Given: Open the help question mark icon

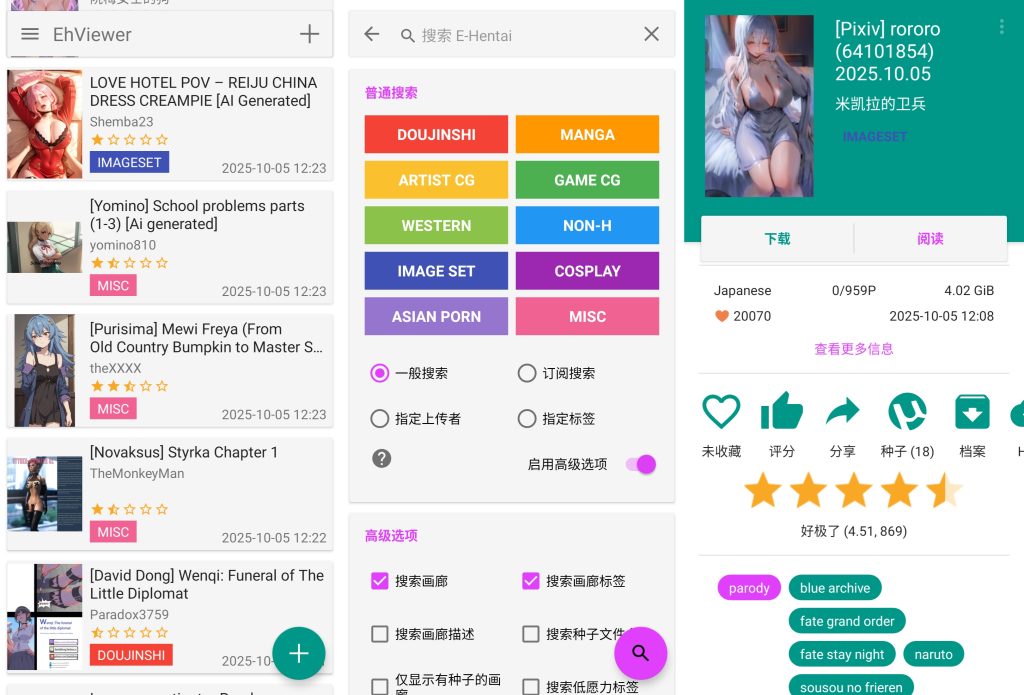Looking at the screenshot, I should pos(381,459).
